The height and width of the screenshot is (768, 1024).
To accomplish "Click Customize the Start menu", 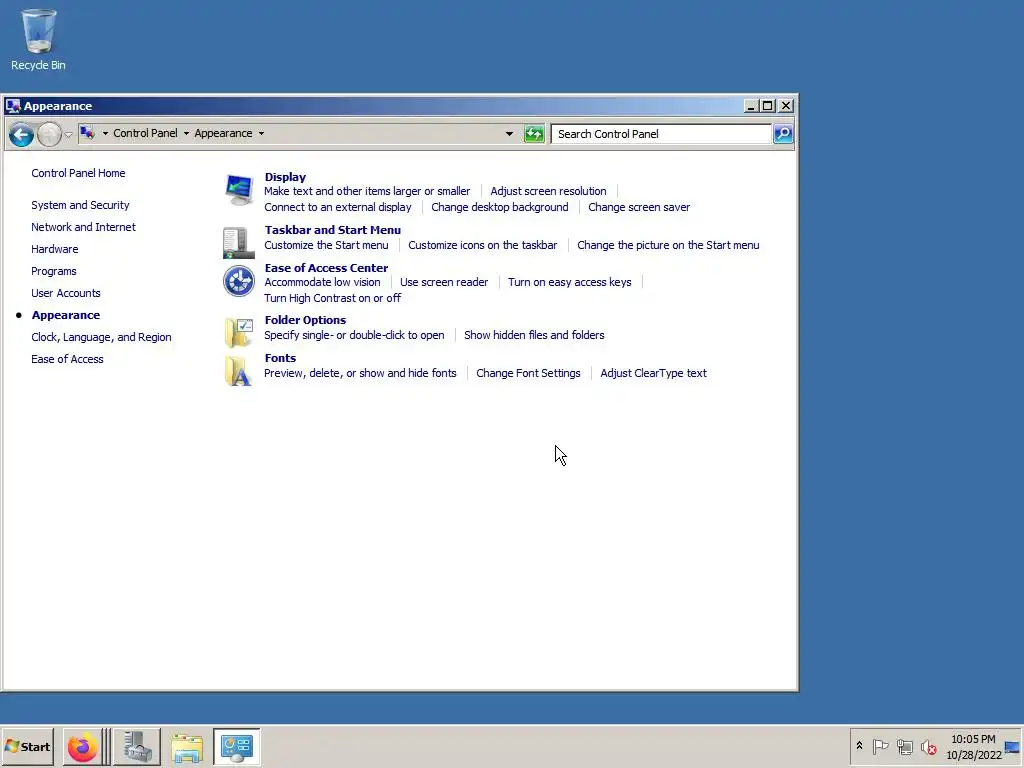I will click(x=327, y=245).
